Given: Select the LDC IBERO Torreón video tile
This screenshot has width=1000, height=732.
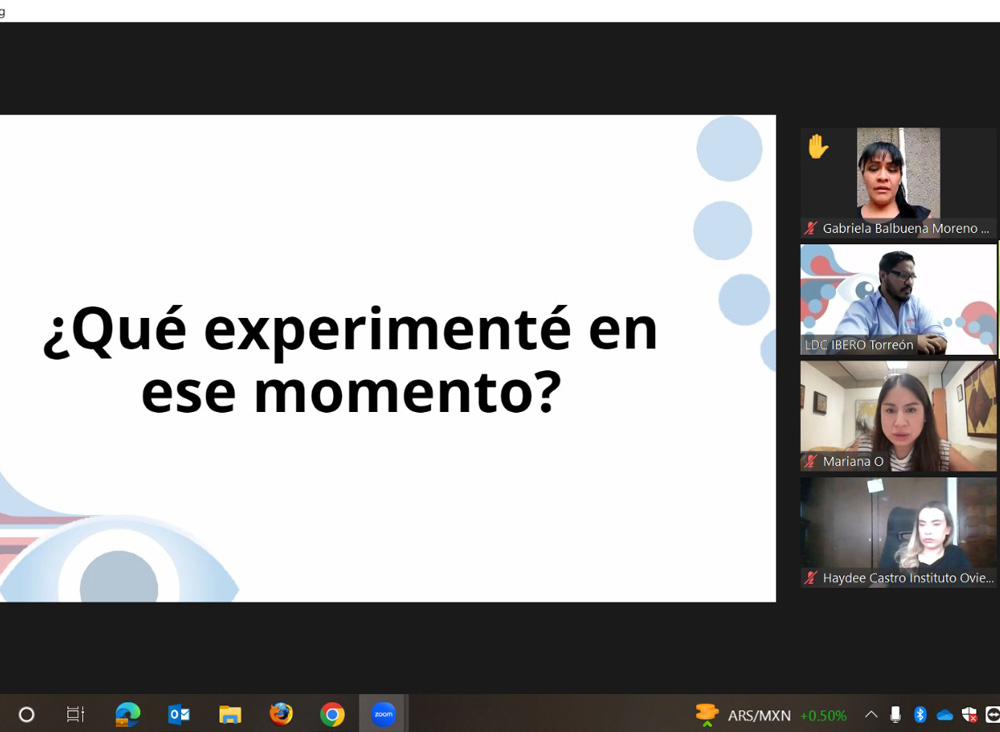Looking at the screenshot, I should point(898,299).
